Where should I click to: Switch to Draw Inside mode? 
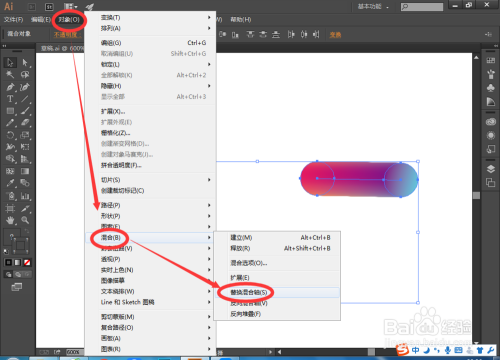pyautogui.click(x=27, y=274)
